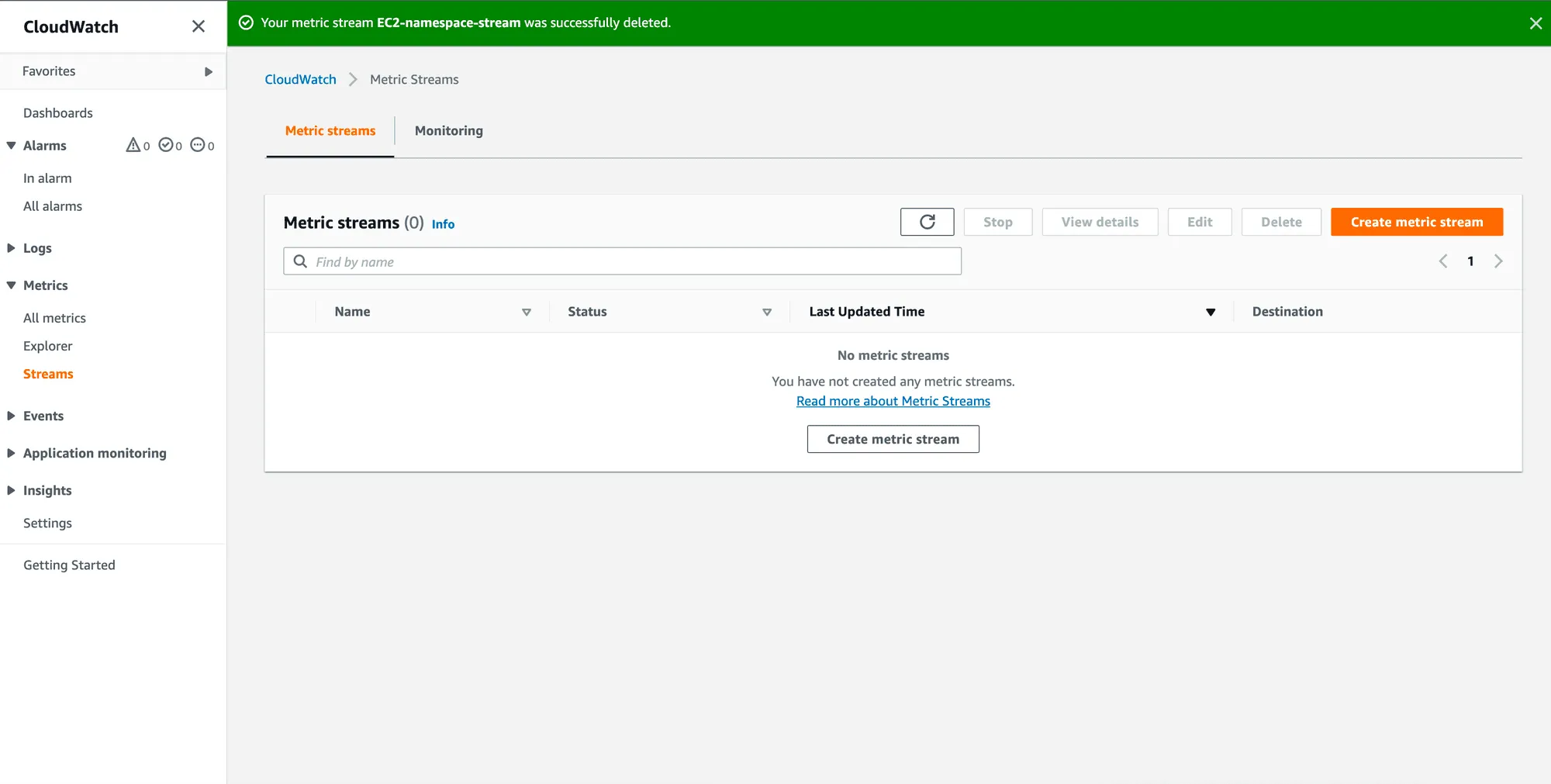The image size is (1551, 784).
Task: Click the insufficient-data alarms indicator
Action: (199, 145)
